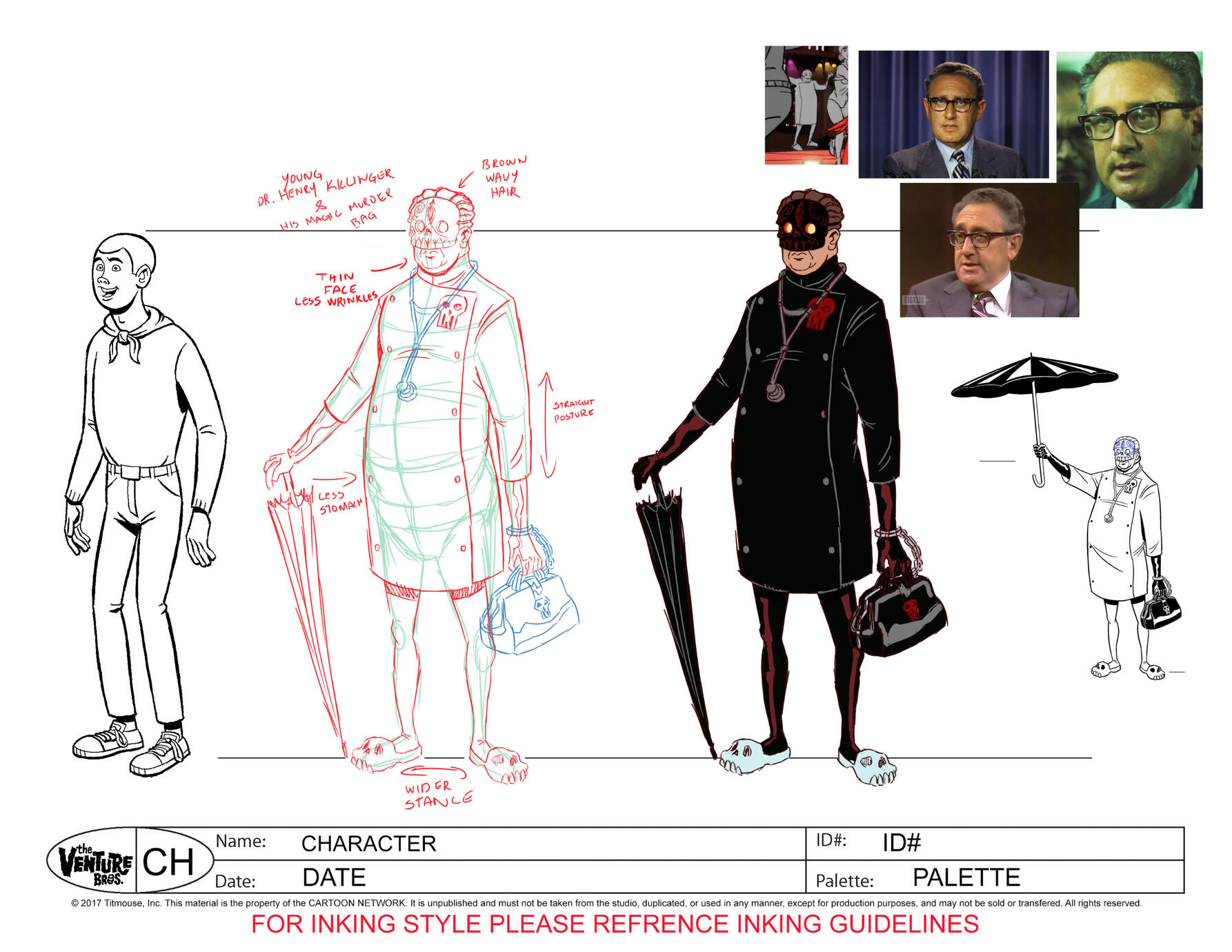This screenshot has height=952, width=1232.
Task: Open the reference photo with blue curtain
Action: [x=953, y=115]
